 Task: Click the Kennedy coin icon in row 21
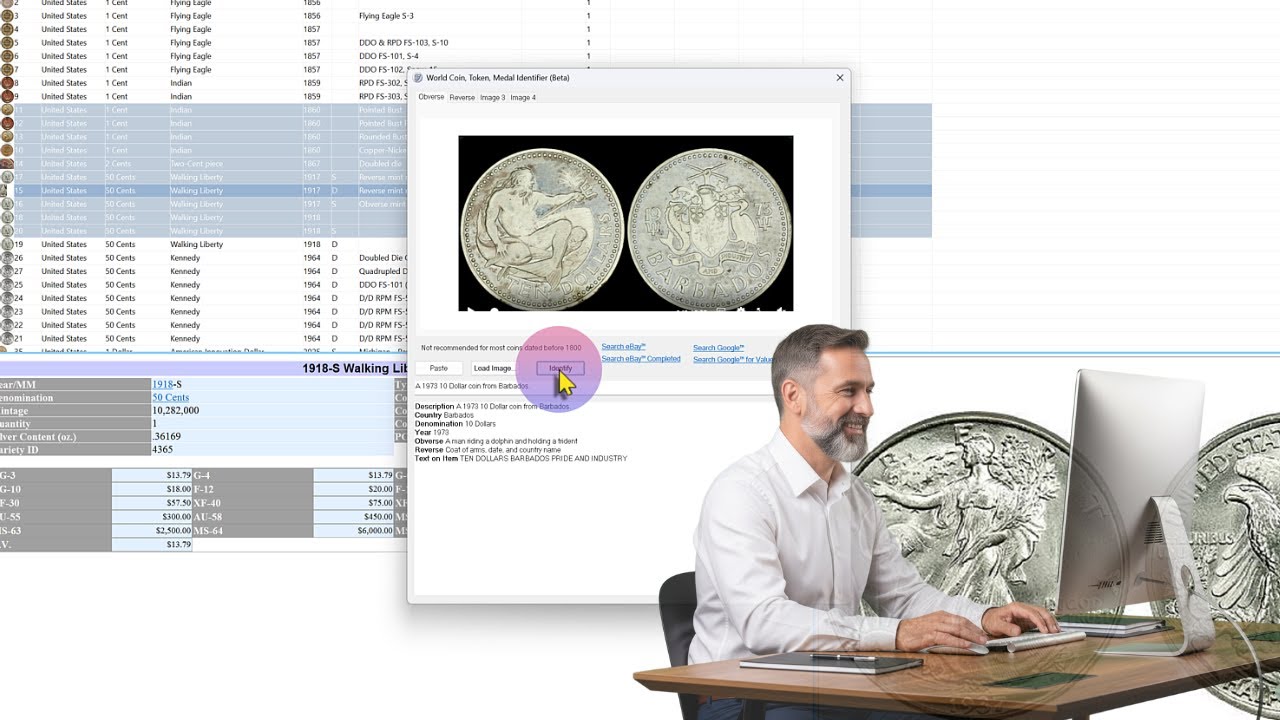click(x=7, y=338)
